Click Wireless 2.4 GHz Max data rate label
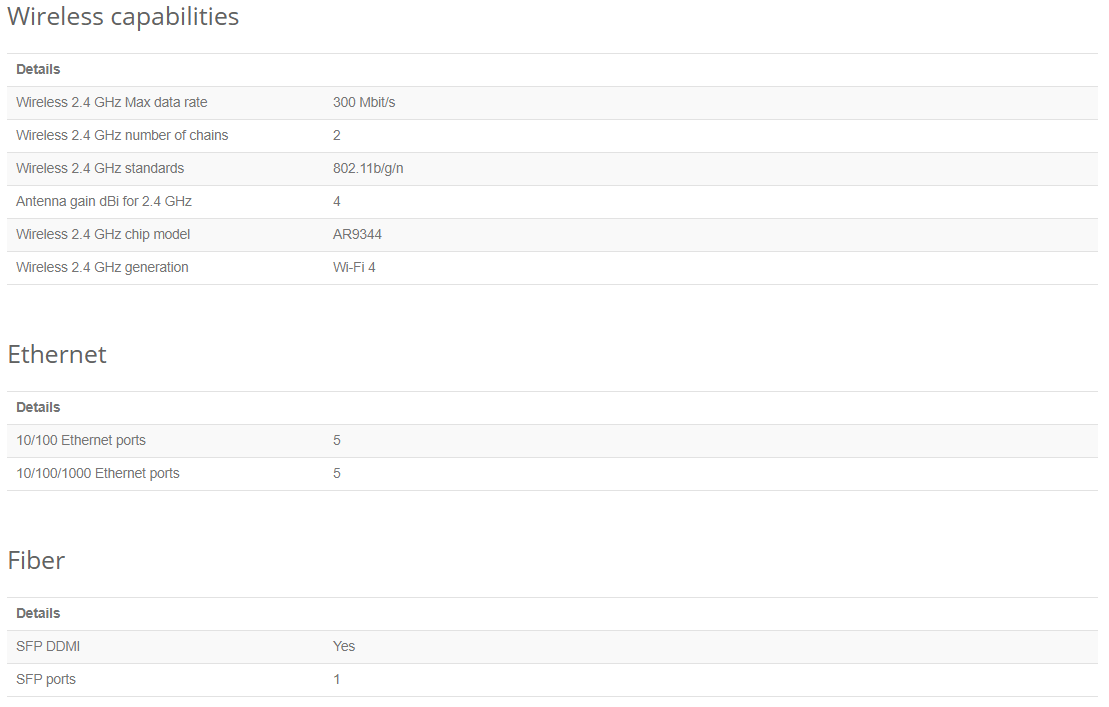1109x707 pixels. (x=112, y=102)
